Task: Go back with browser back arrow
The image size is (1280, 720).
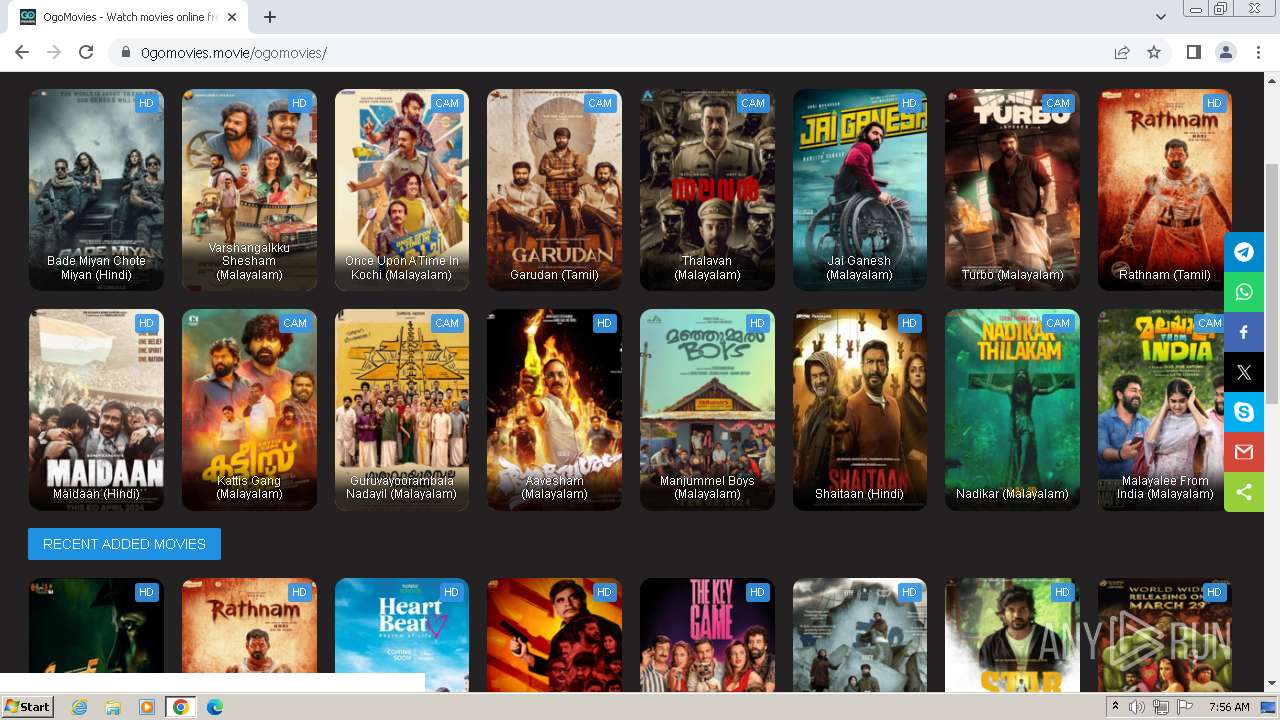Action: click(22, 52)
